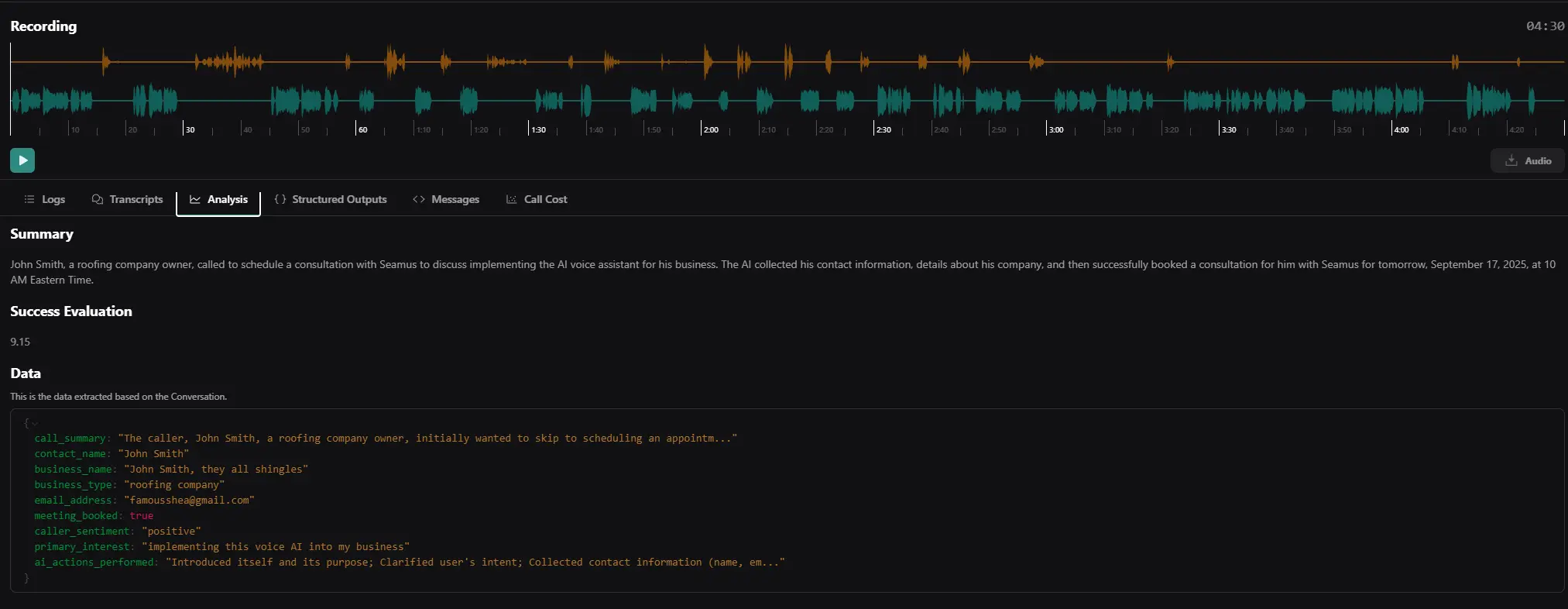Click the Success Evaluation heading
Screen dimensions: 1568x609
tap(71, 311)
